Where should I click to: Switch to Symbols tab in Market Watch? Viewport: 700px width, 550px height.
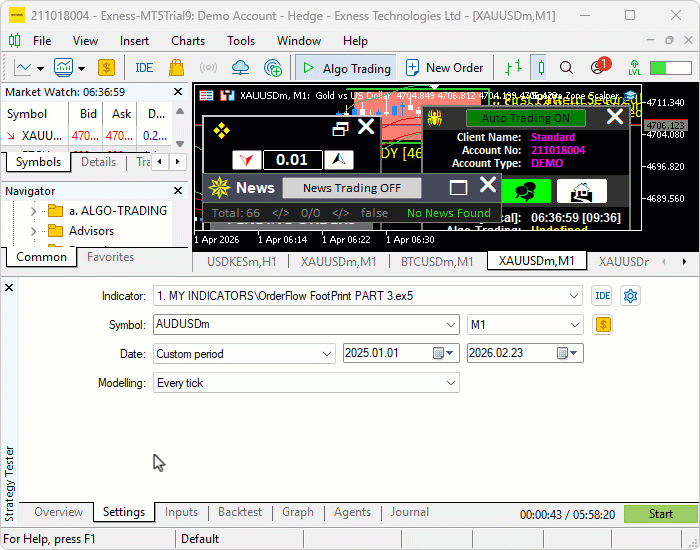coord(38,162)
